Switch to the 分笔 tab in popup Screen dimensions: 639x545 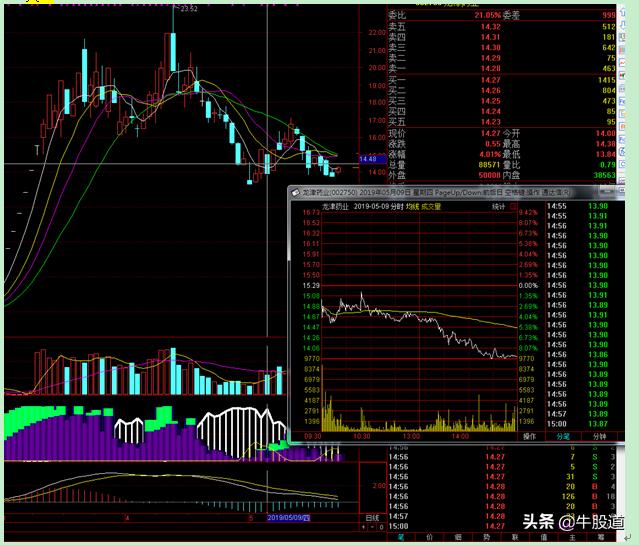click(564, 436)
